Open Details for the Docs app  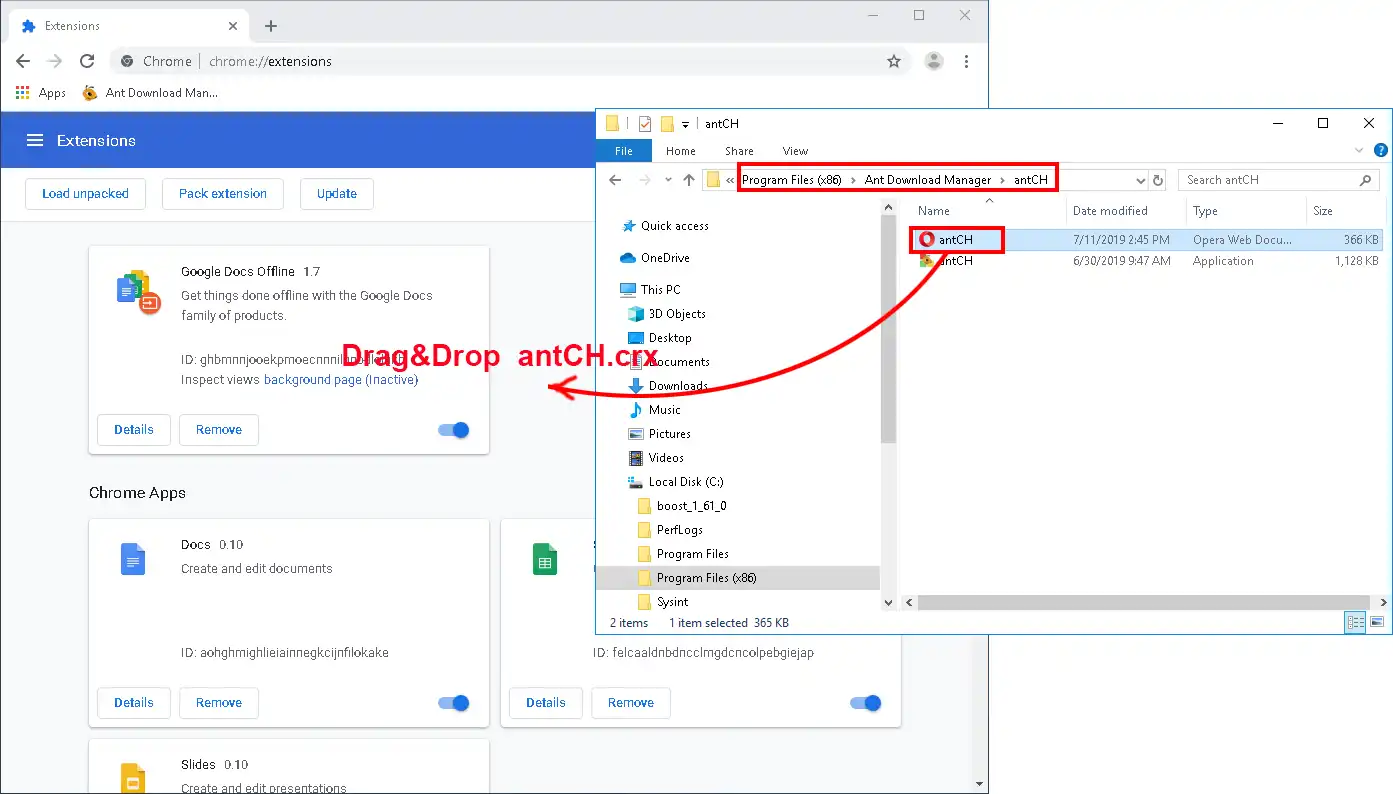[134, 703]
